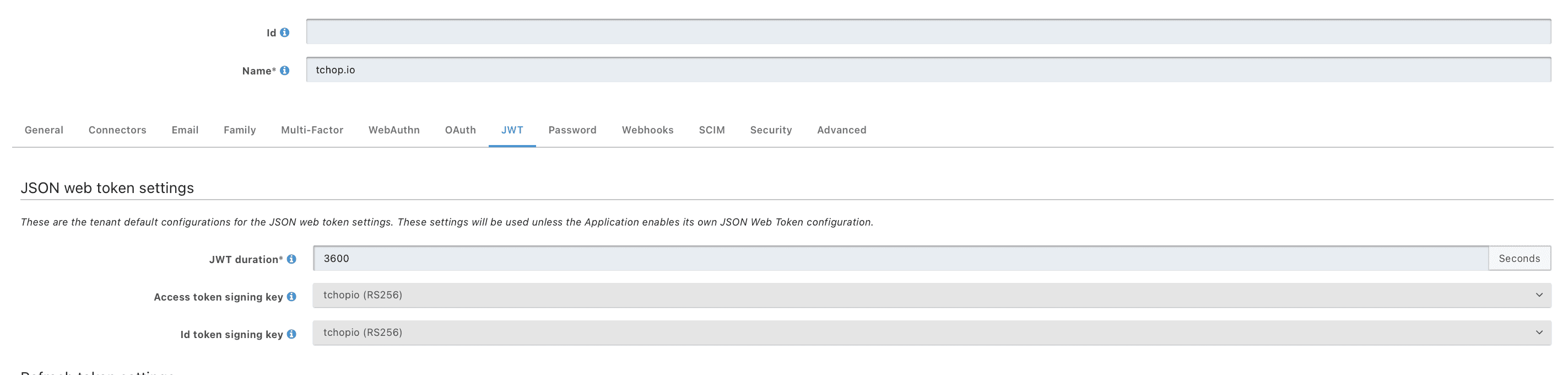Click info icon for Access token signing key
The image size is (1568, 375).
click(x=291, y=296)
